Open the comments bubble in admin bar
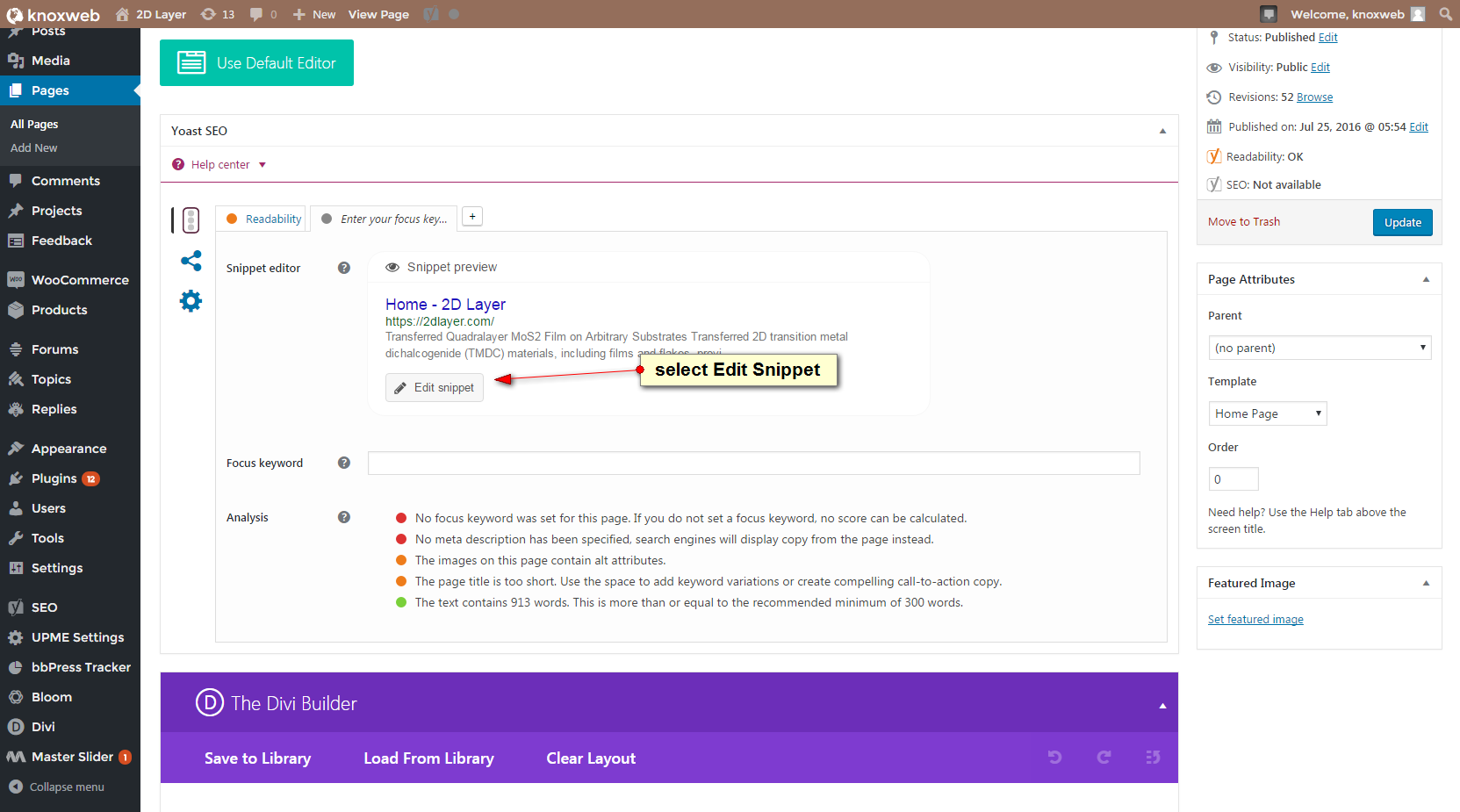This screenshot has width=1460, height=812. [x=263, y=14]
